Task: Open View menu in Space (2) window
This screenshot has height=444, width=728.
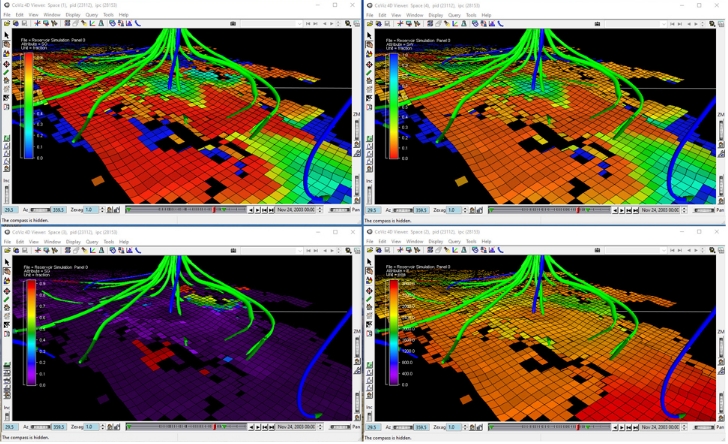Action: click(x=396, y=242)
